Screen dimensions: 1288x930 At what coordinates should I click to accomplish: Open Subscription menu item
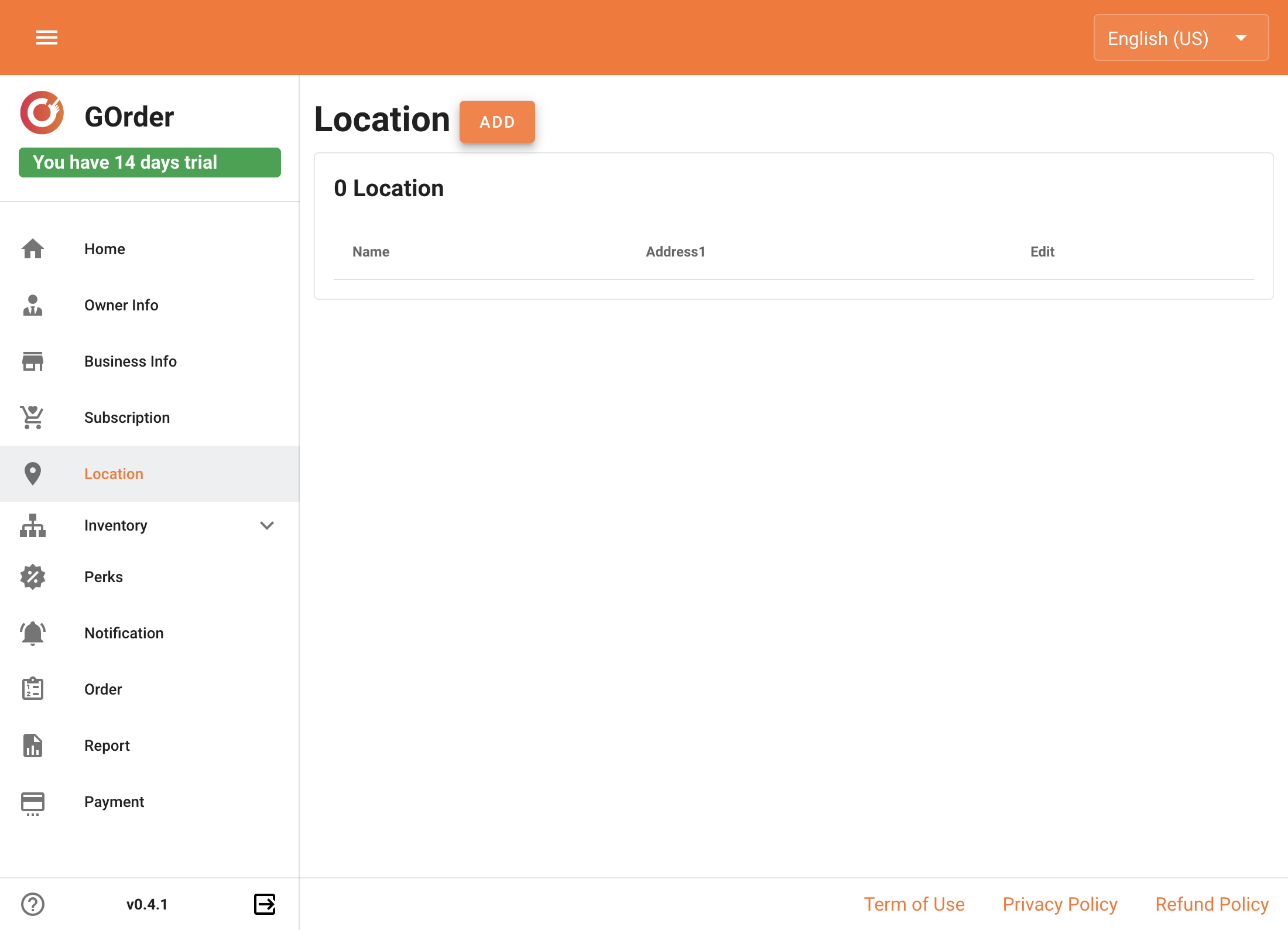[x=150, y=418]
